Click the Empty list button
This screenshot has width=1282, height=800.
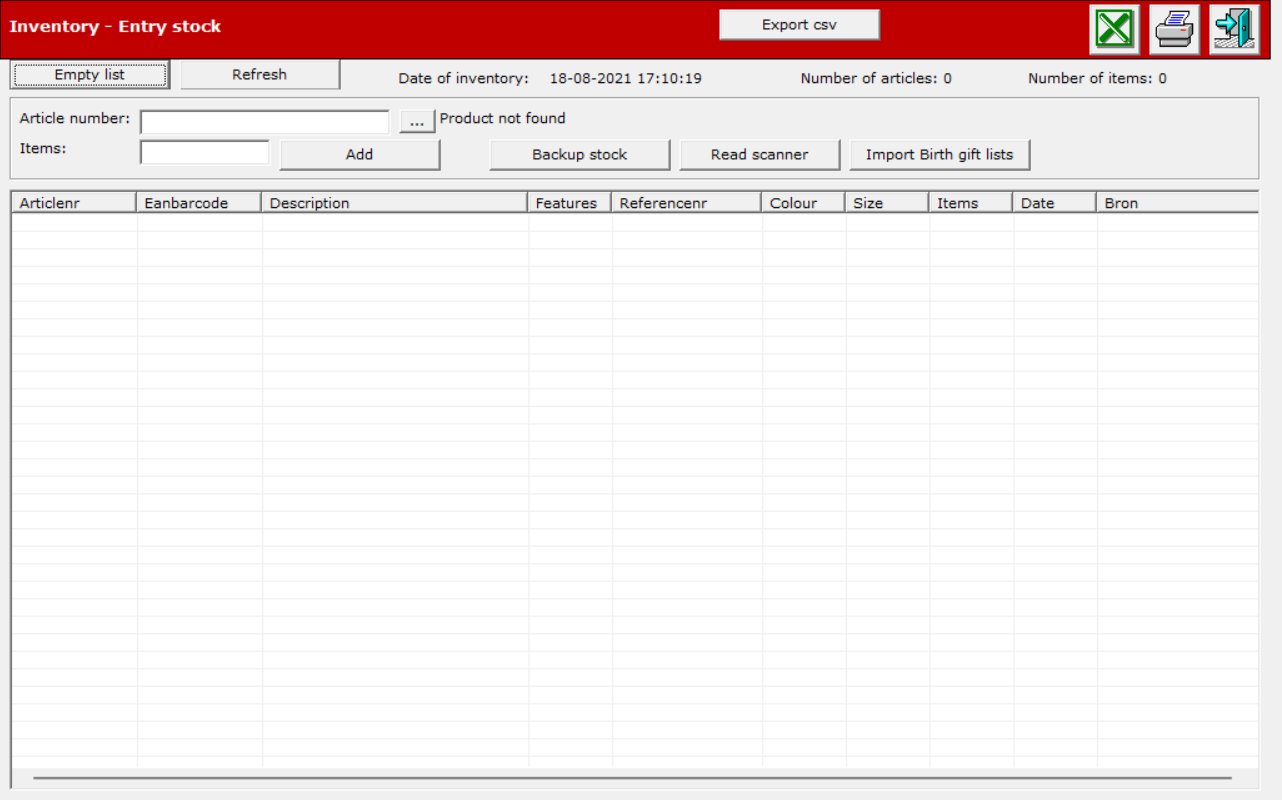coord(90,75)
